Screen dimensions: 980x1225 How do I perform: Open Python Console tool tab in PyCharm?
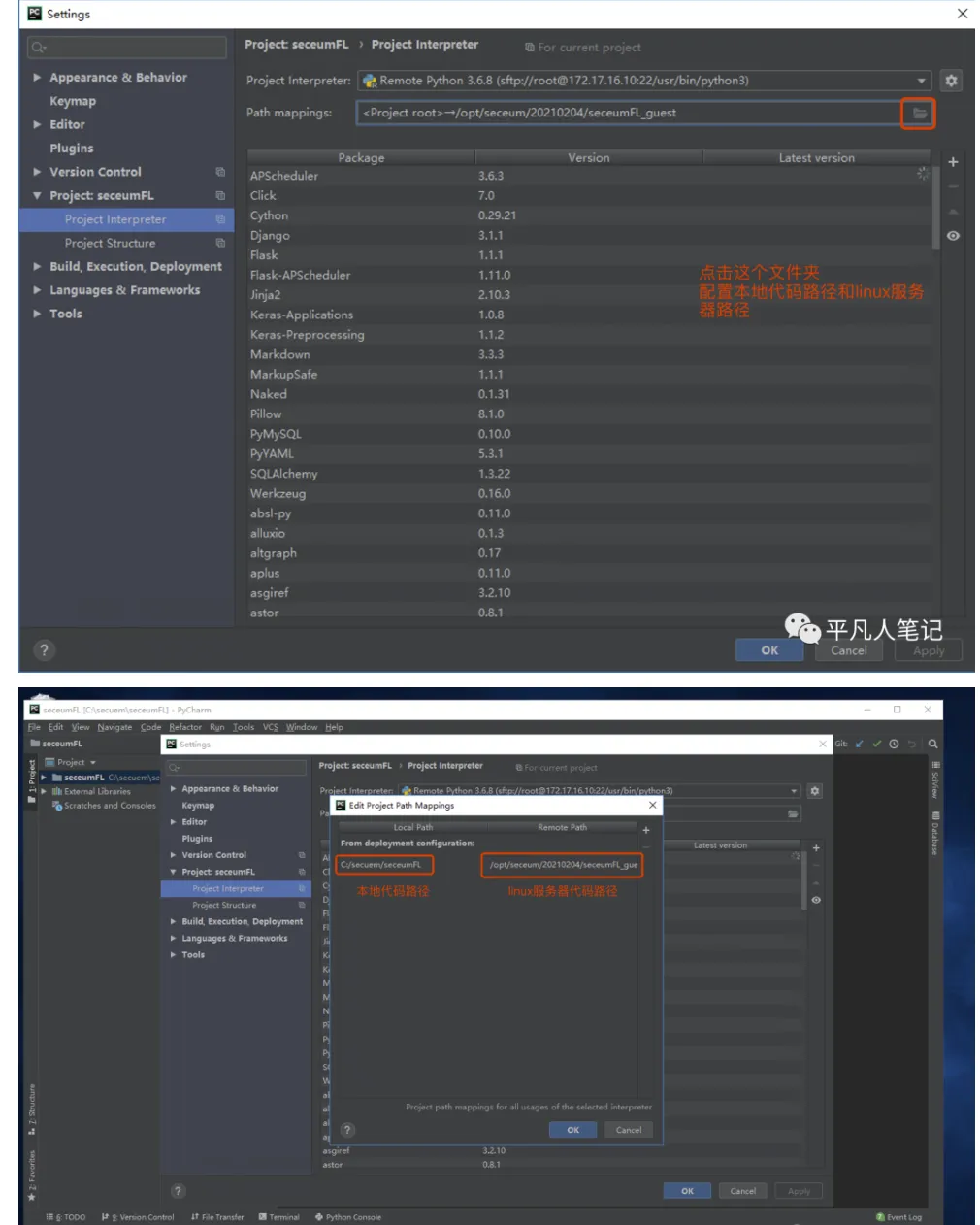(x=348, y=1217)
